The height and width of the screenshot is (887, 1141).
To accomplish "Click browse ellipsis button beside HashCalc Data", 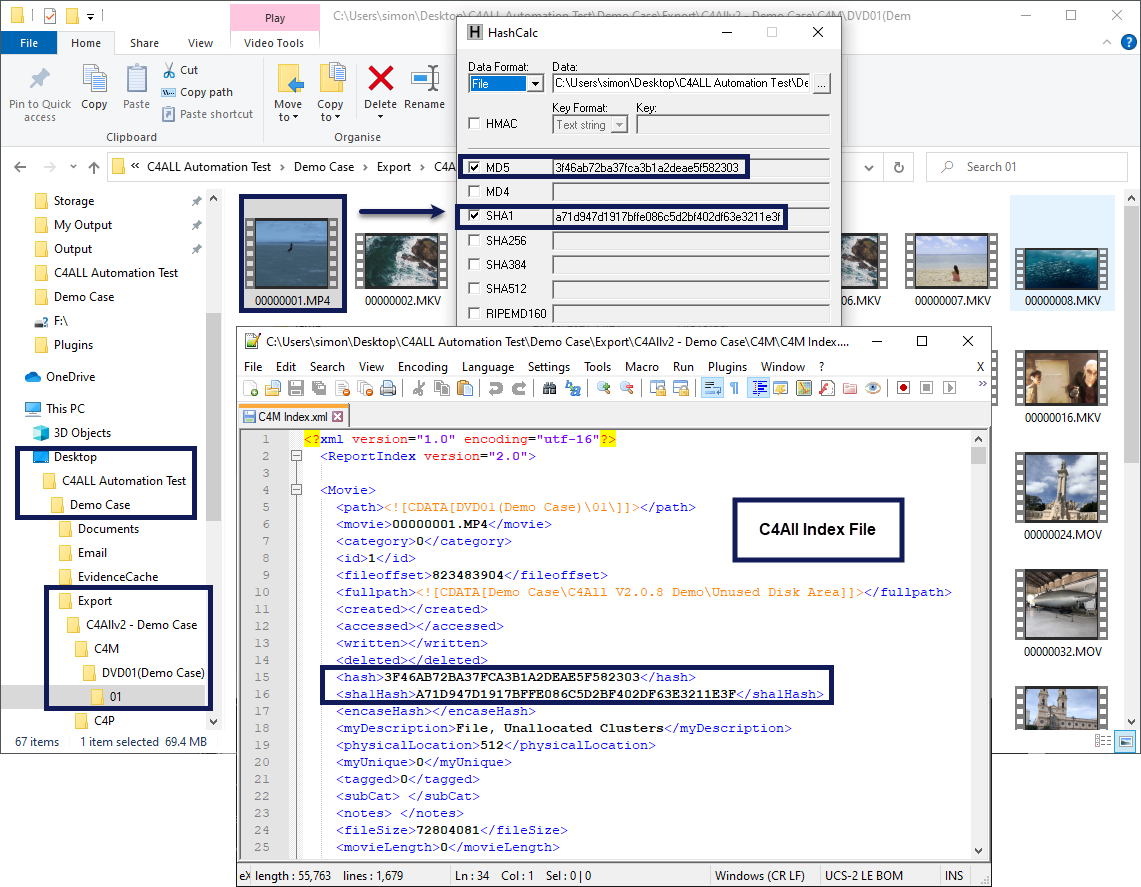I will pos(821,84).
